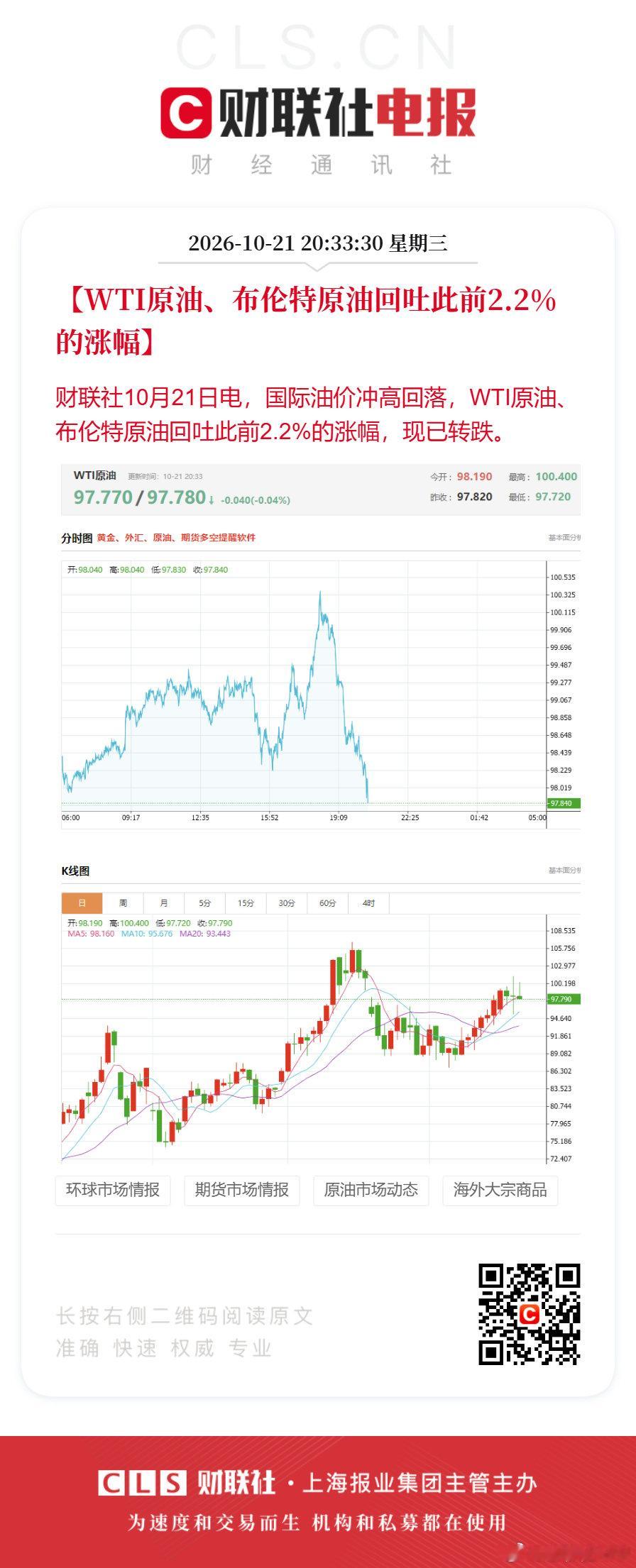Screen dimensions: 636x1568
Task: Click the 09:17 time axis label
Action: point(131,817)
